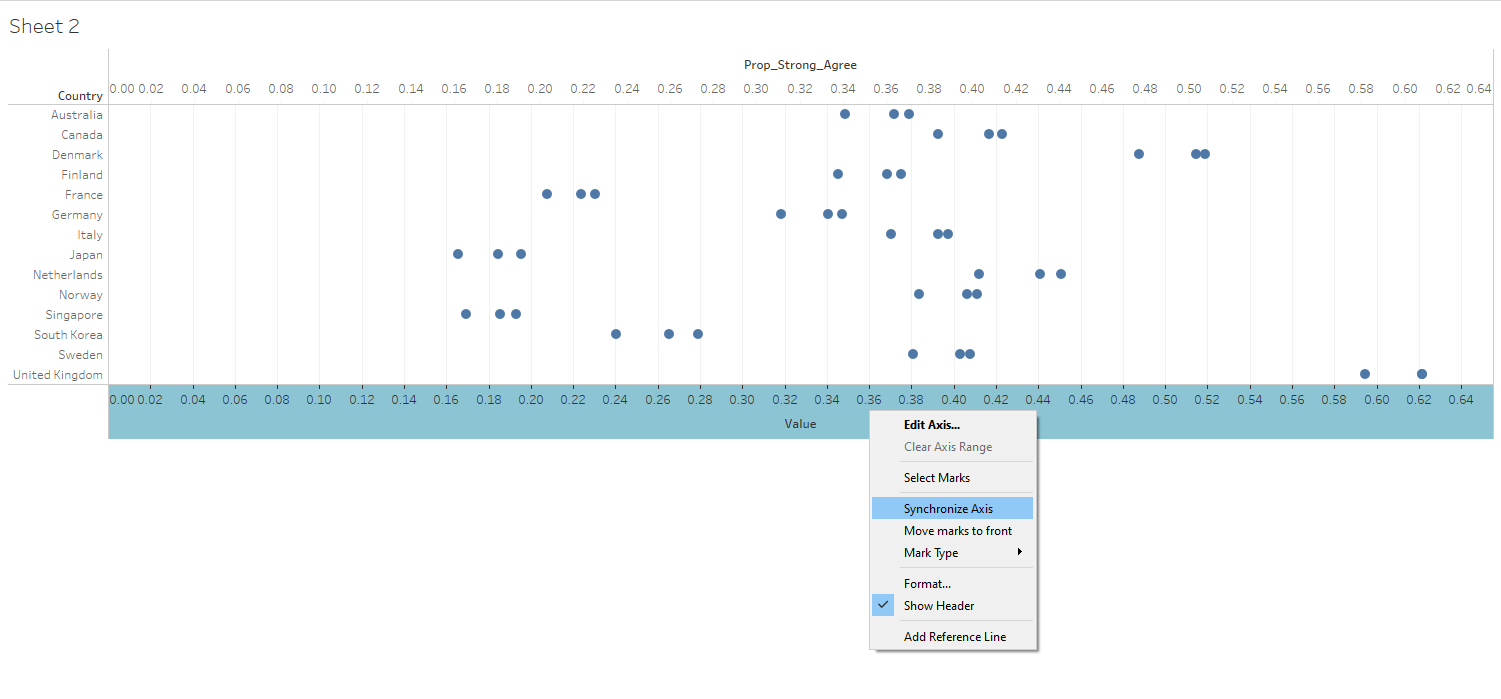Click the Sheet 2 title
The width and height of the screenshot is (1501, 699).
pyautogui.click(x=44, y=27)
